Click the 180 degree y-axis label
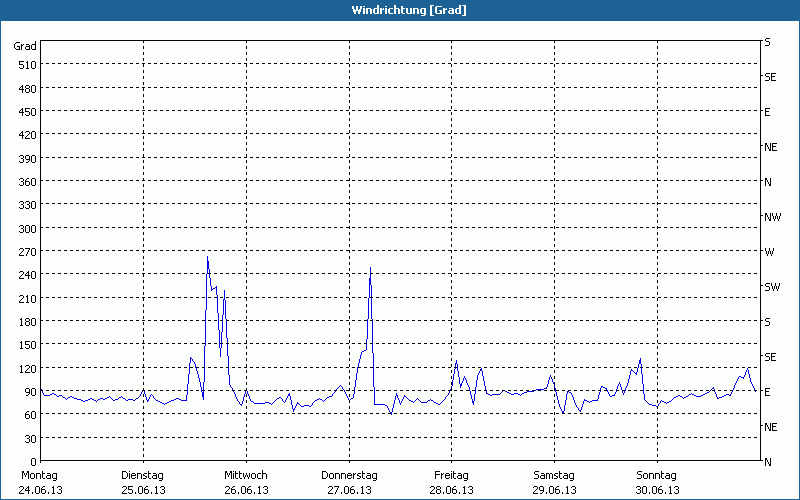This screenshot has height=500, width=800. (26, 322)
